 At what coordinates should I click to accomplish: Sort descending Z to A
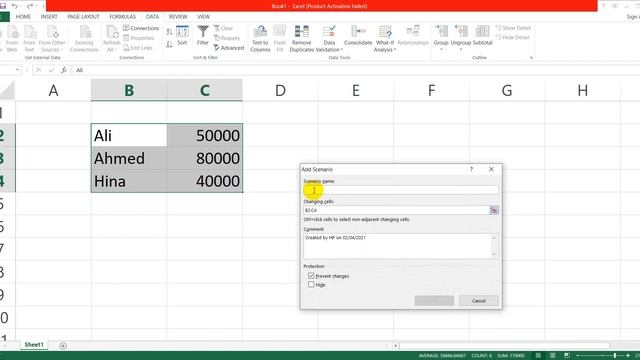tap(169, 44)
